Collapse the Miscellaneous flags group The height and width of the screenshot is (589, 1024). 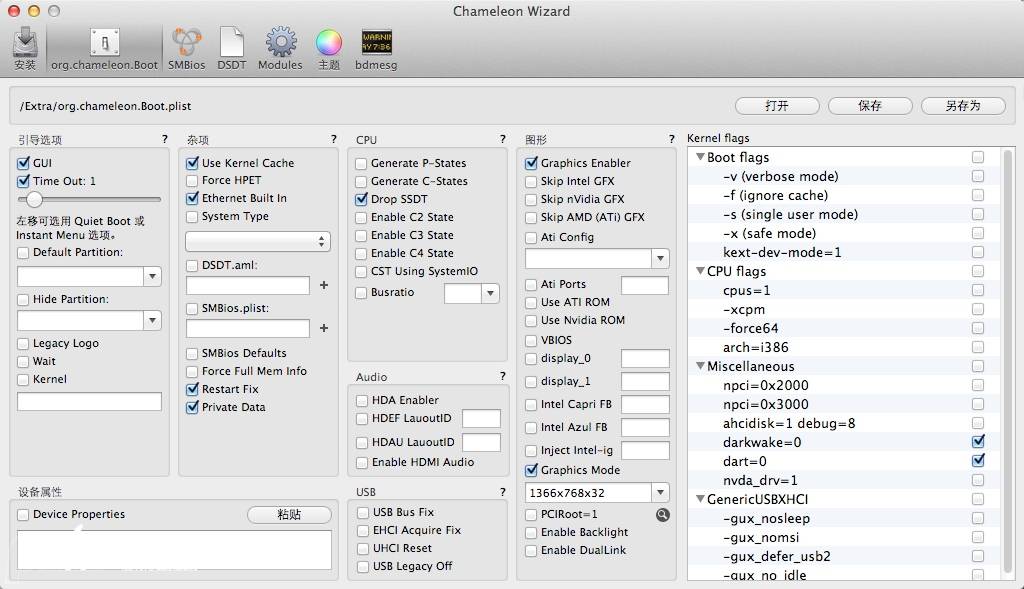700,367
